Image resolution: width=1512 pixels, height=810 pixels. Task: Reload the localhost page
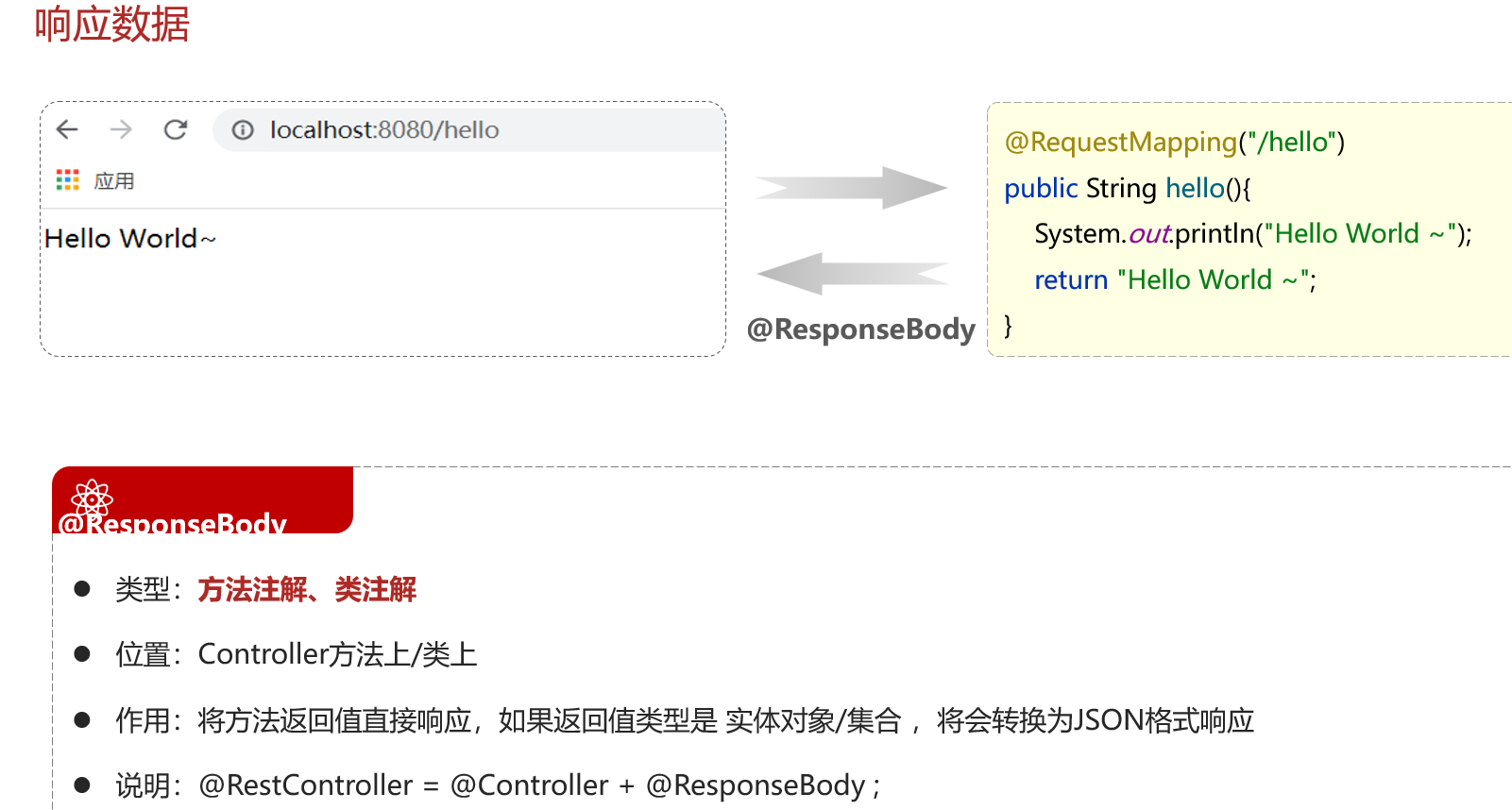click(x=176, y=129)
